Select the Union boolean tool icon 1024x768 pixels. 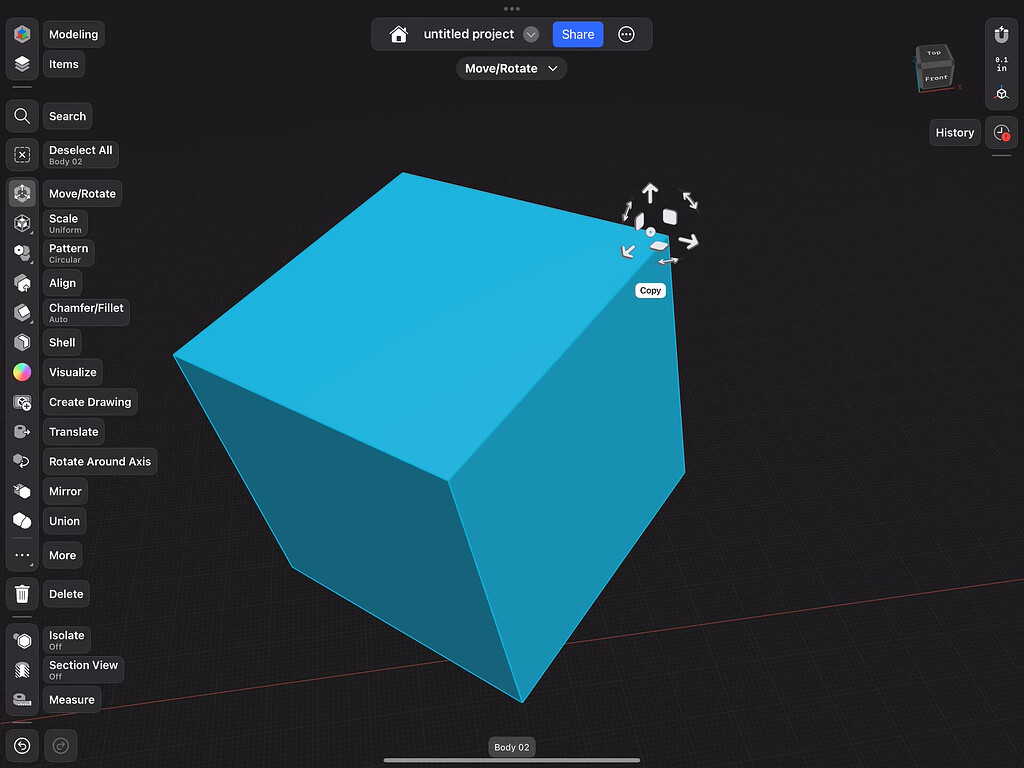pyautogui.click(x=21, y=521)
